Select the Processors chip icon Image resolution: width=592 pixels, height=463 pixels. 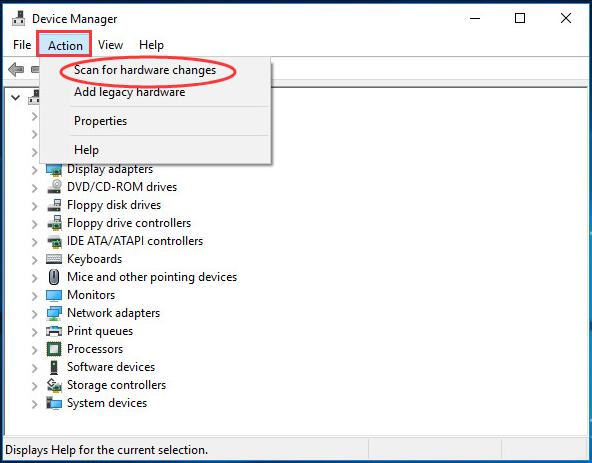(x=54, y=349)
